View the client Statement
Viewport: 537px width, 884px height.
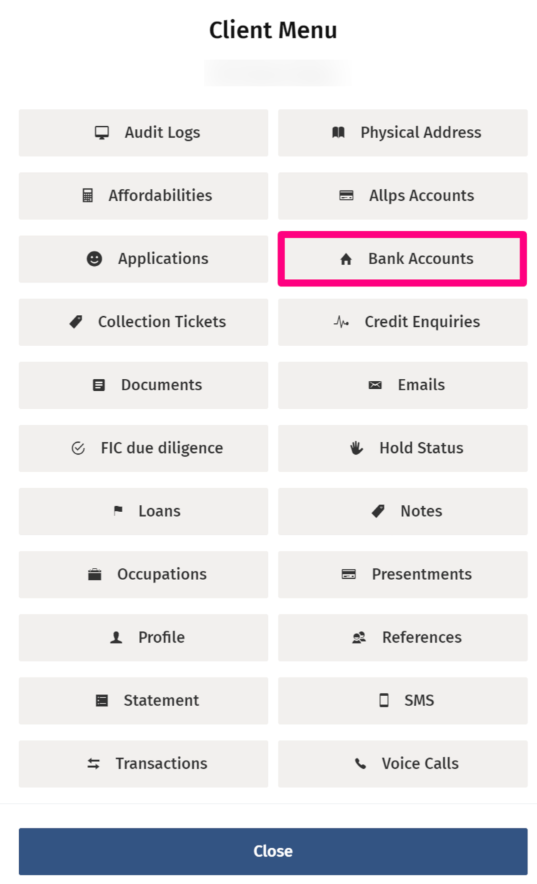click(x=144, y=701)
